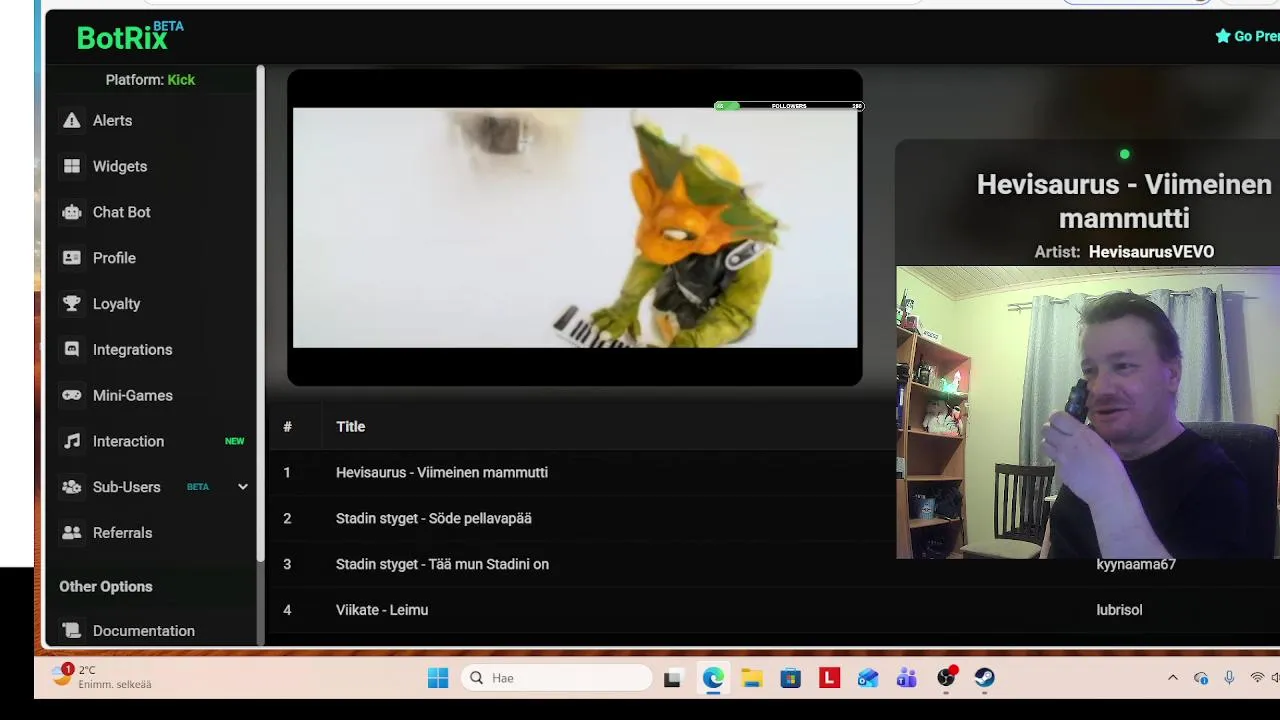
Task: Click requester name lubrisol
Action: tap(1119, 610)
